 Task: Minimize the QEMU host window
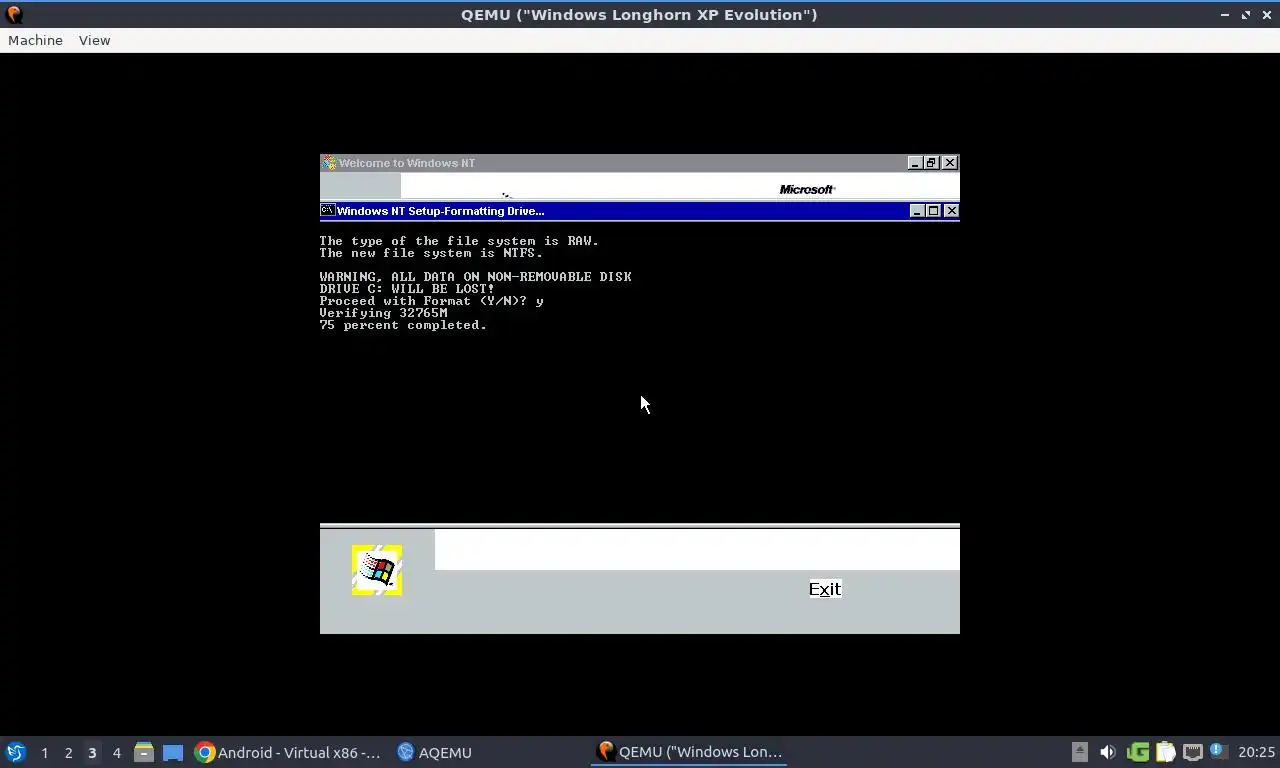1225,15
